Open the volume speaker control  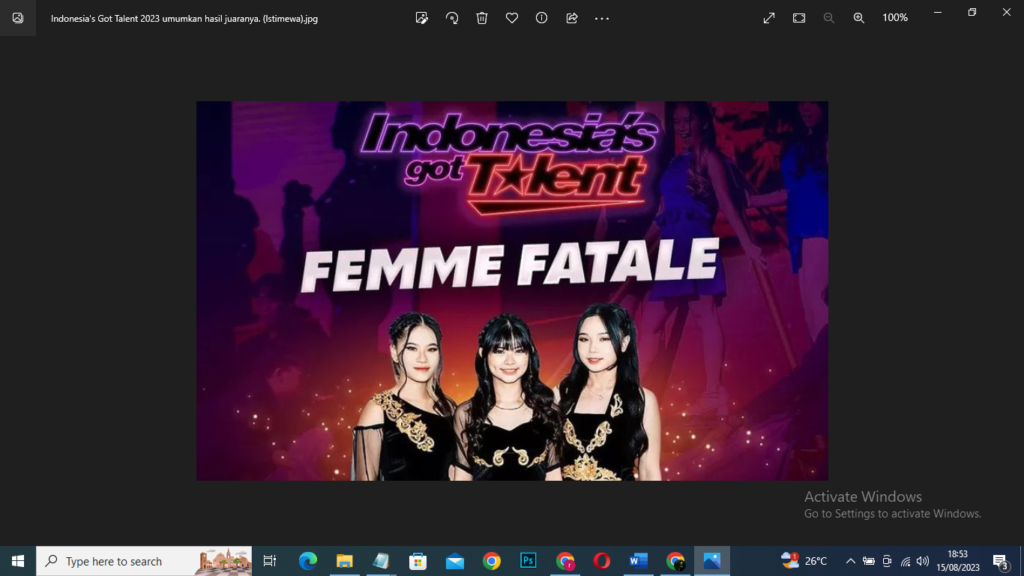pyautogui.click(x=923, y=561)
